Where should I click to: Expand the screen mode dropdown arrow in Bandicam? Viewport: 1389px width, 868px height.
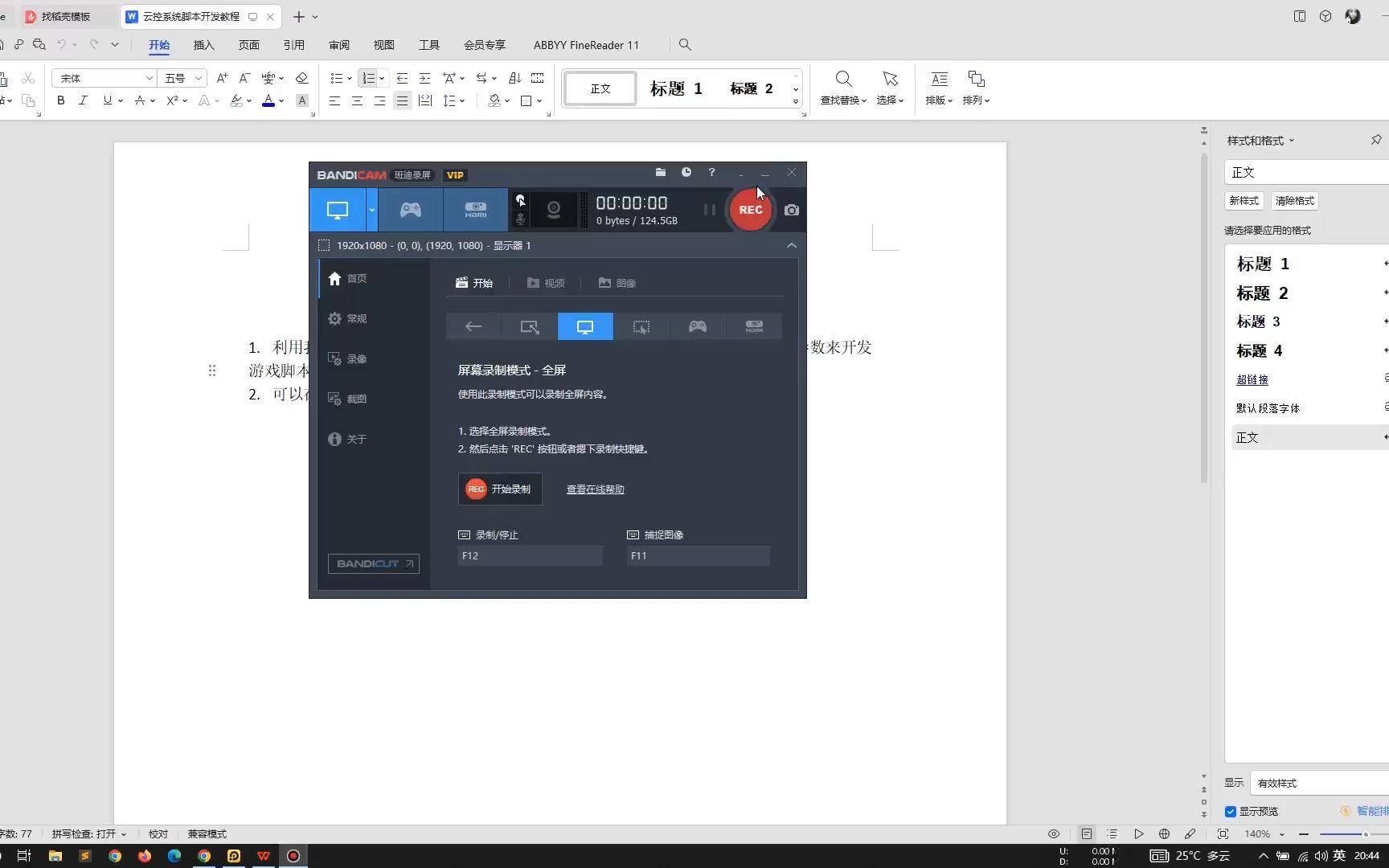(371, 210)
